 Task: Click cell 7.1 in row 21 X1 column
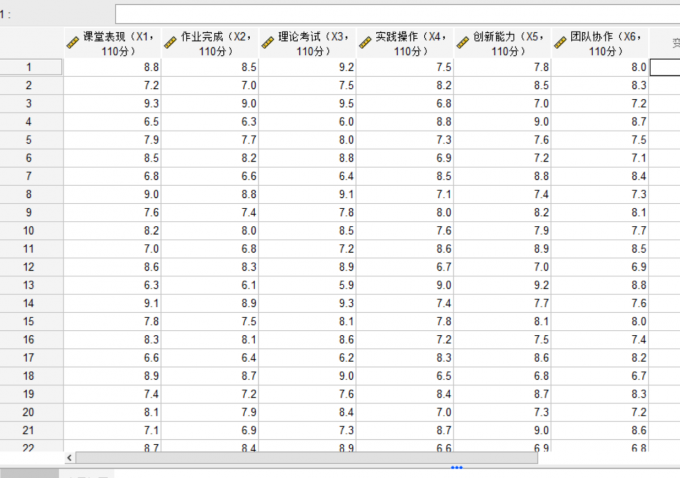[112, 431]
